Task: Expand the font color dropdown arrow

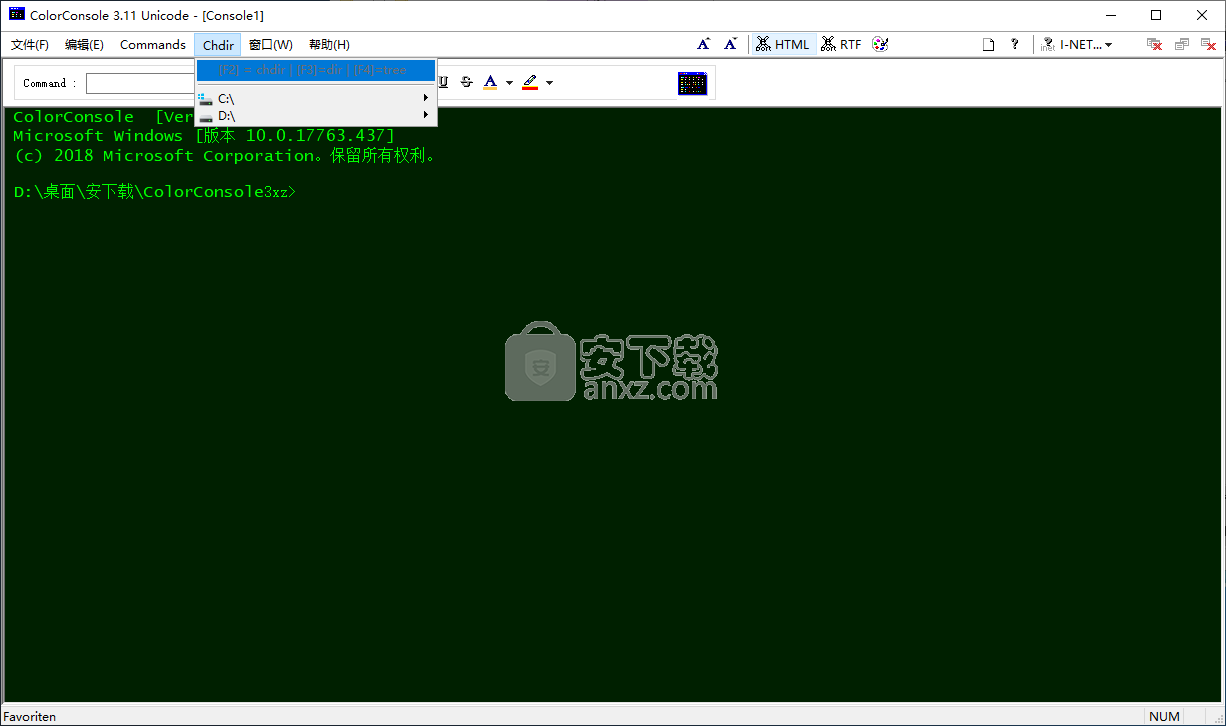Action: [509, 82]
